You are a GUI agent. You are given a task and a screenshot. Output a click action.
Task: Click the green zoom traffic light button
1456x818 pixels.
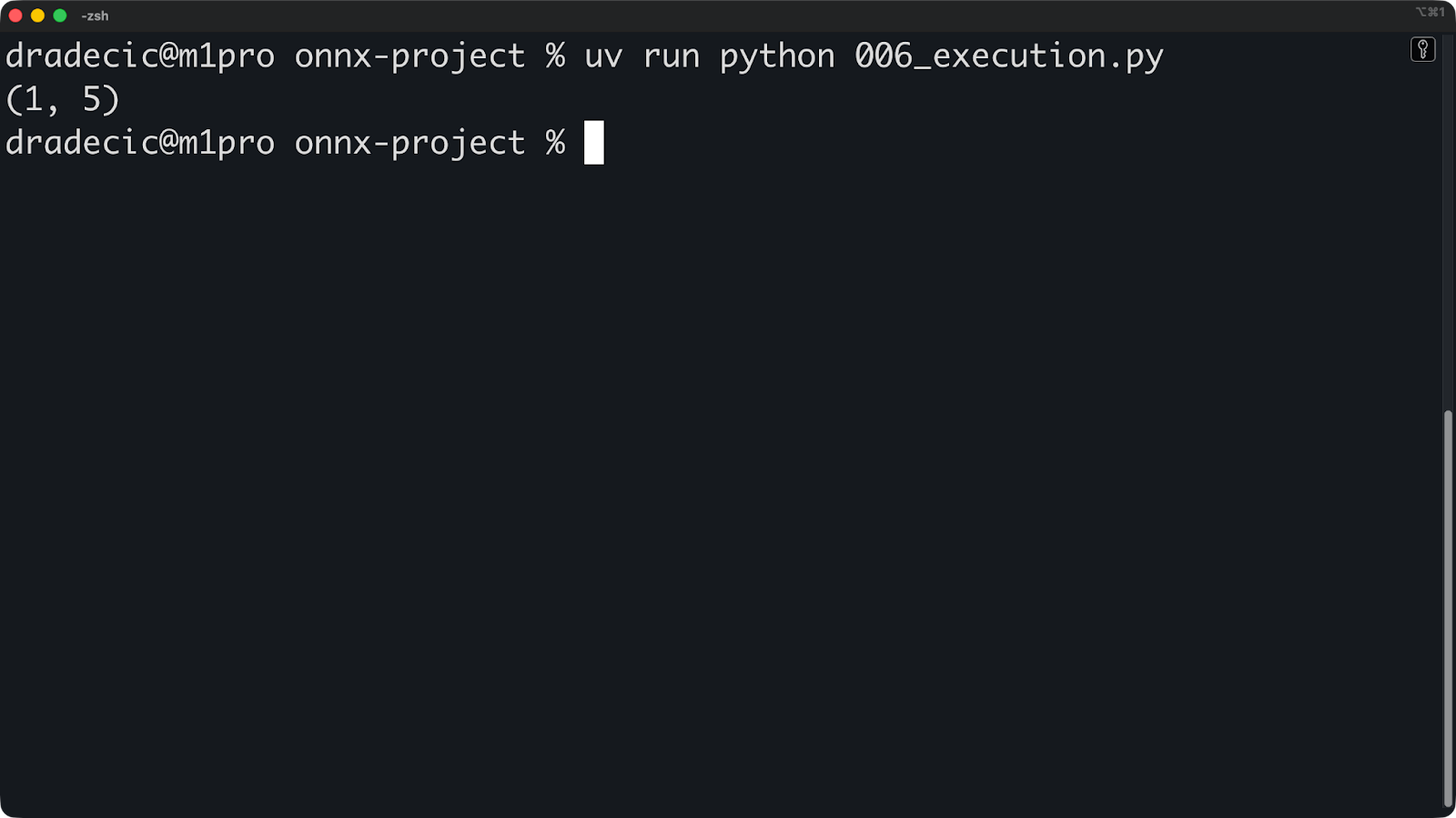[x=60, y=15]
